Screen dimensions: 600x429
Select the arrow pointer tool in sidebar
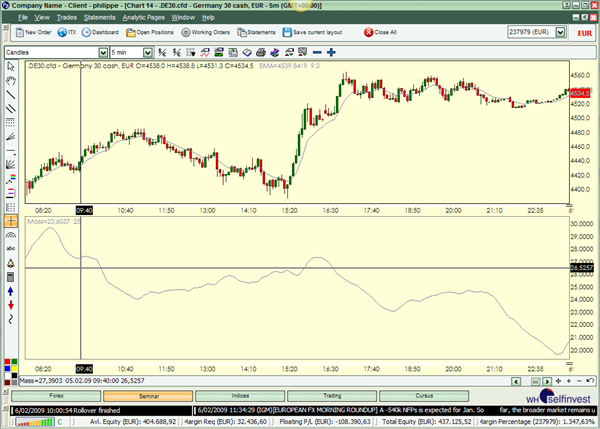tap(11, 67)
